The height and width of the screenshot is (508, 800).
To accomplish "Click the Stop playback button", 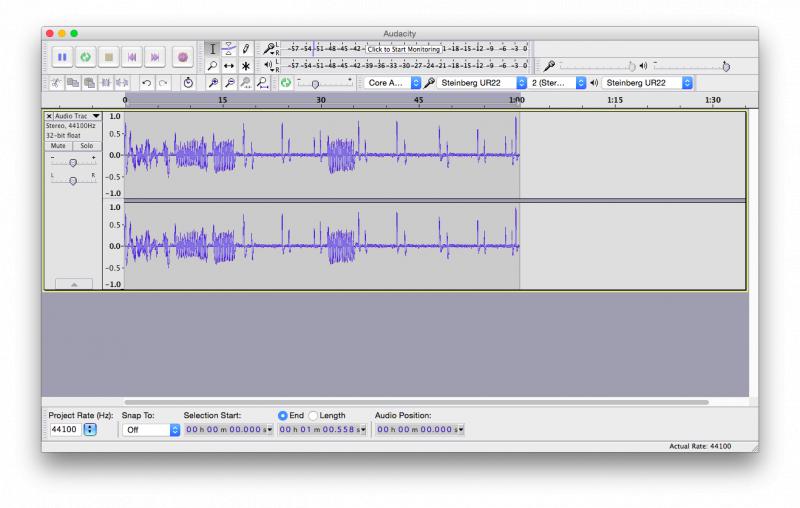I will (x=109, y=57).
